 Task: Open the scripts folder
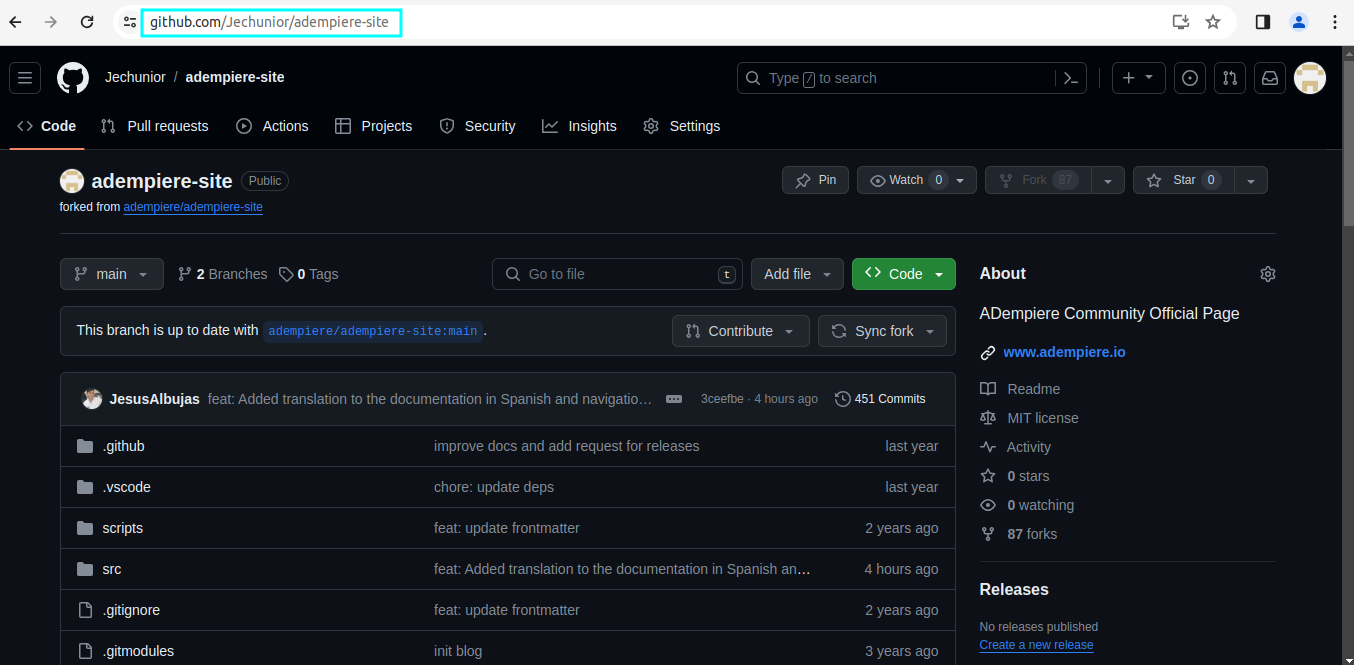click(122, 528)
